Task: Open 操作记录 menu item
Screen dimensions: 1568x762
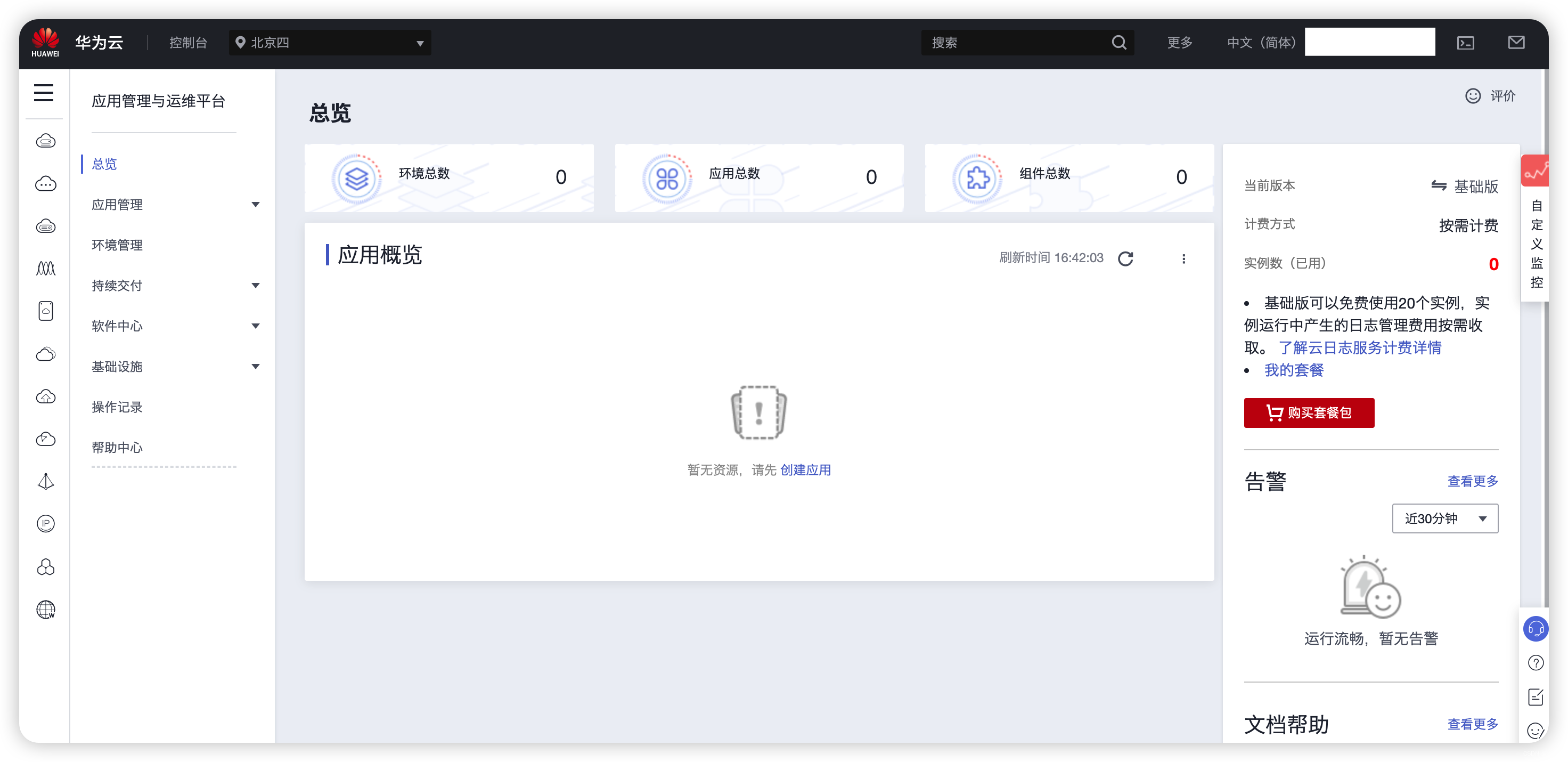Action: [x=117, y=407]
